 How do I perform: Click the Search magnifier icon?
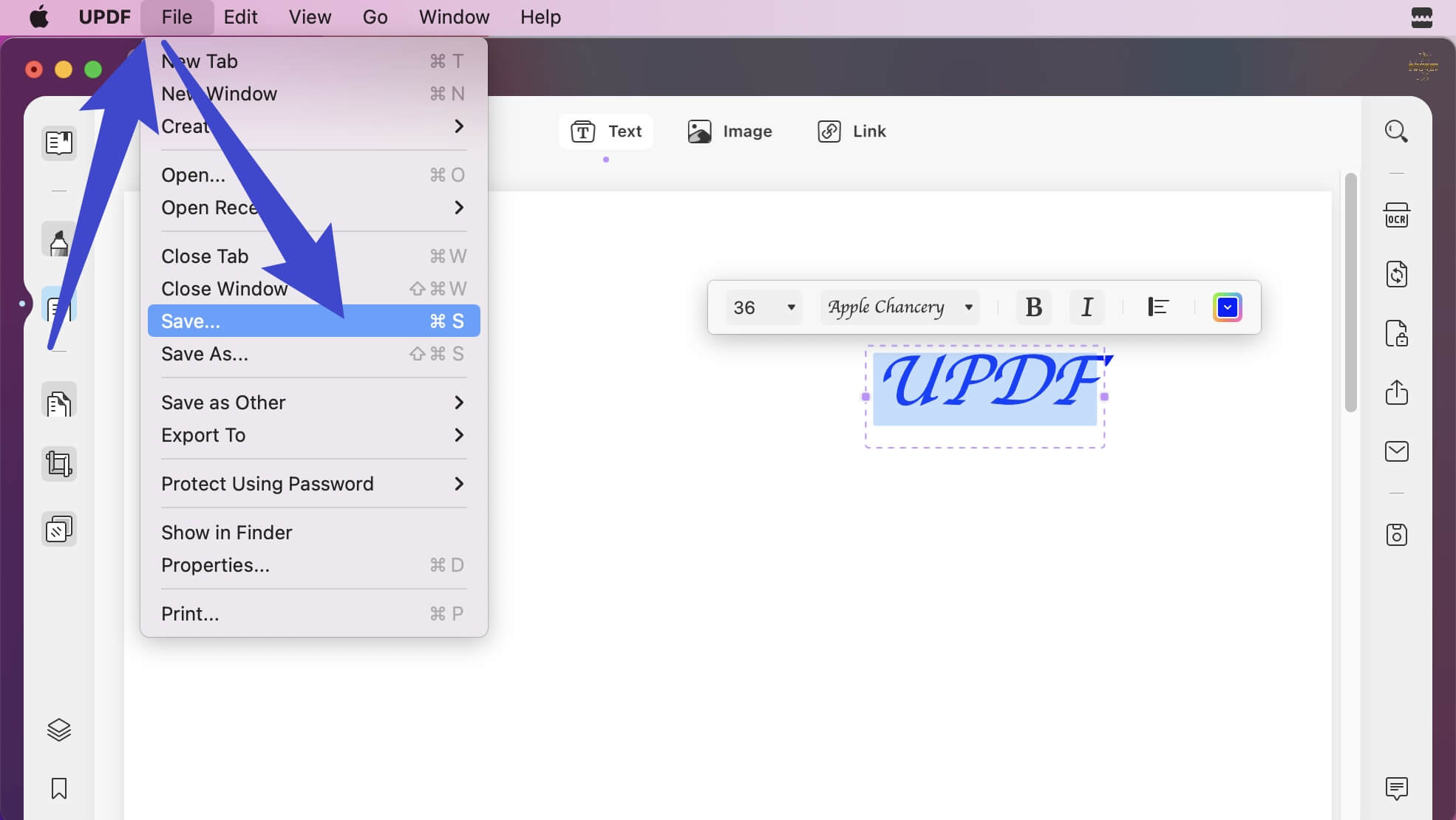point(1396,131)
